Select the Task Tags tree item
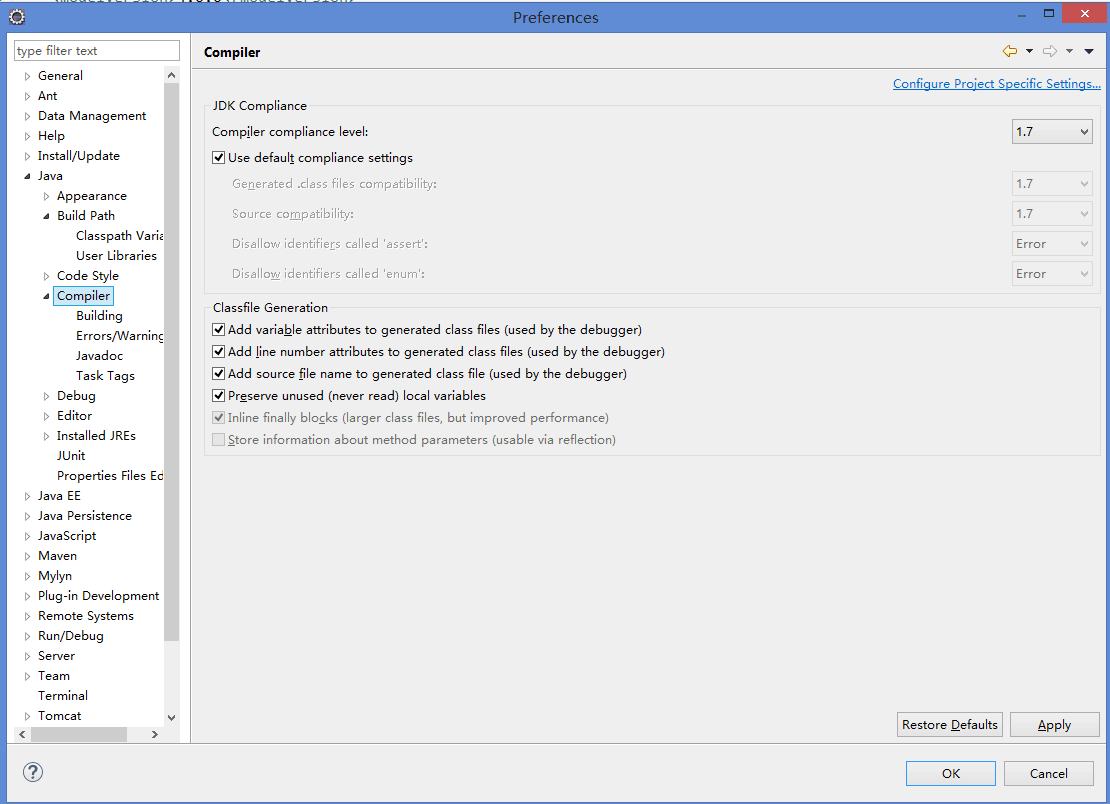Screen dimensions: 1110x804 105,376
